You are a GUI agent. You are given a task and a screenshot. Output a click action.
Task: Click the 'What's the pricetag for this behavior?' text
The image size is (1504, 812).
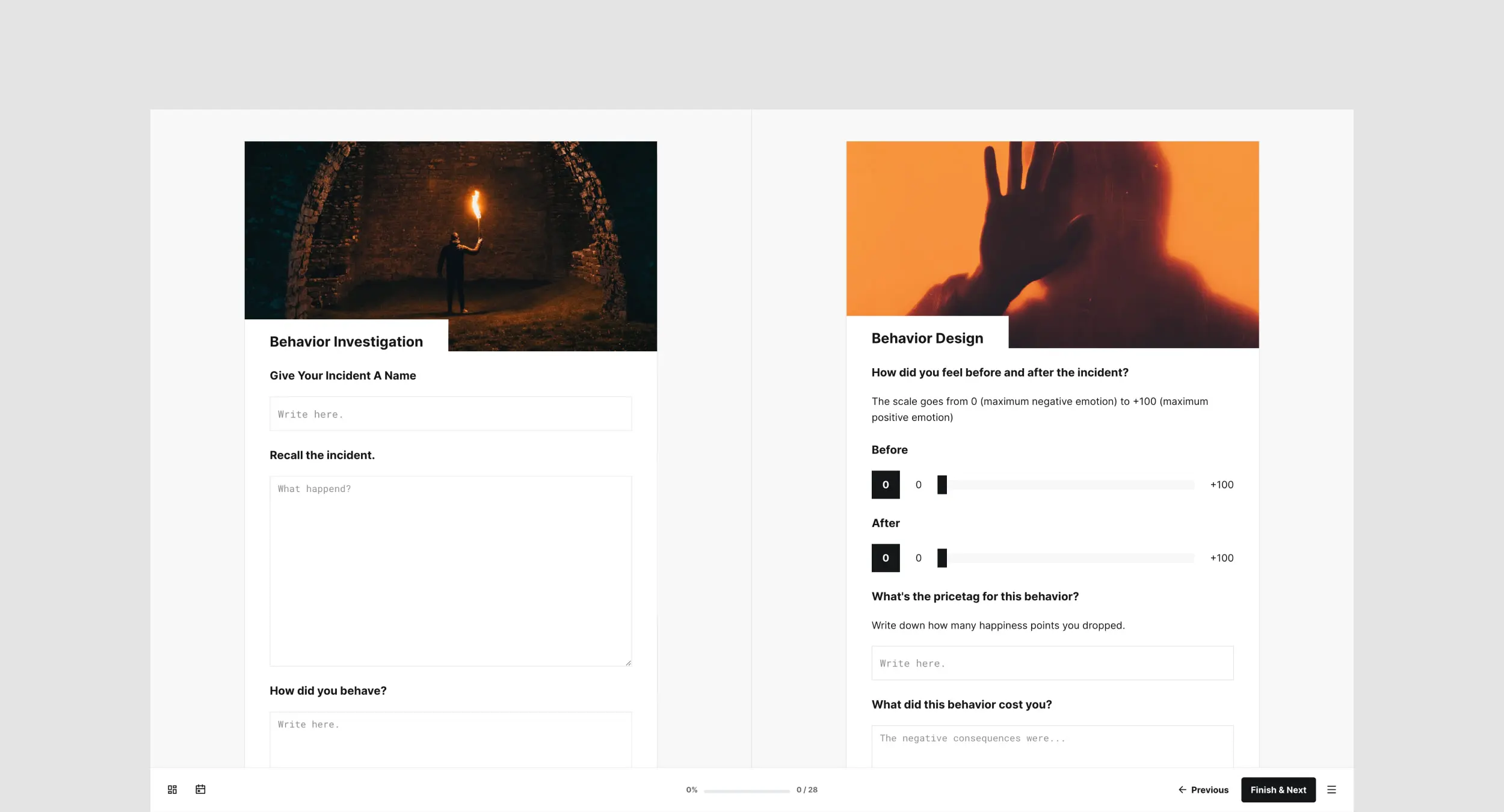tap(975, 597)
